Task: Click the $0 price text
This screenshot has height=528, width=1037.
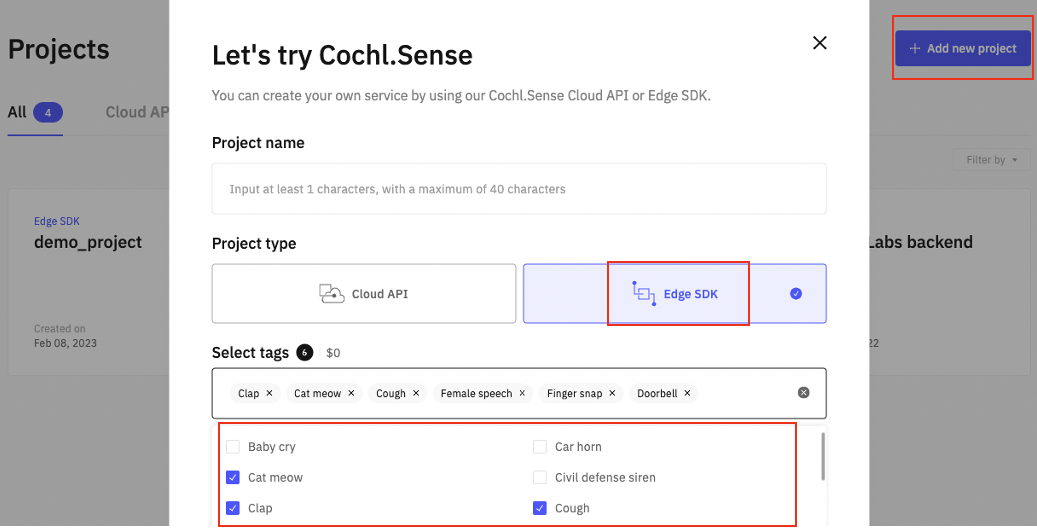Action: 333,353
